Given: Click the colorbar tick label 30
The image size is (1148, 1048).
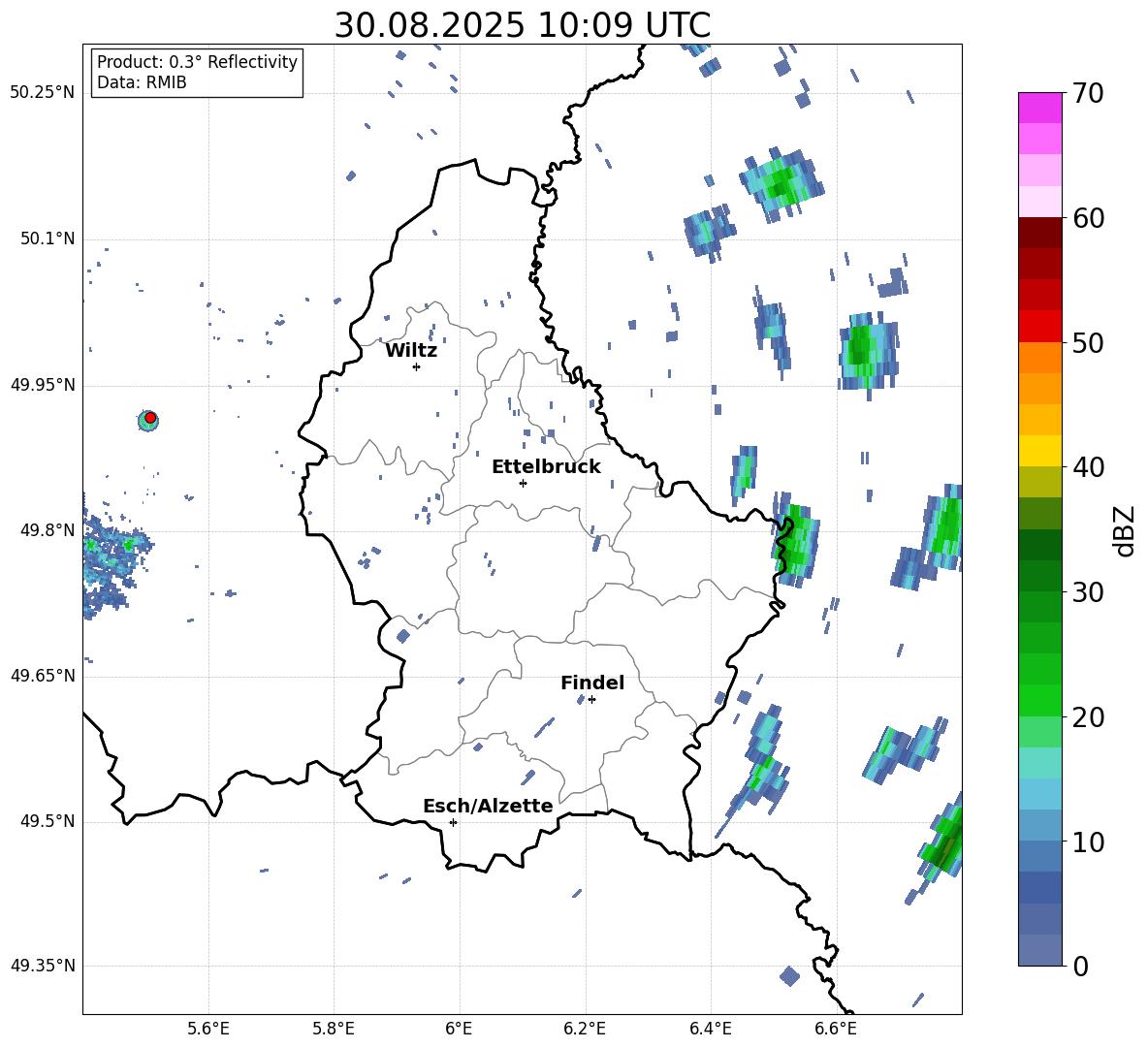Looking at the screenshot, I should click(1088, 592).
